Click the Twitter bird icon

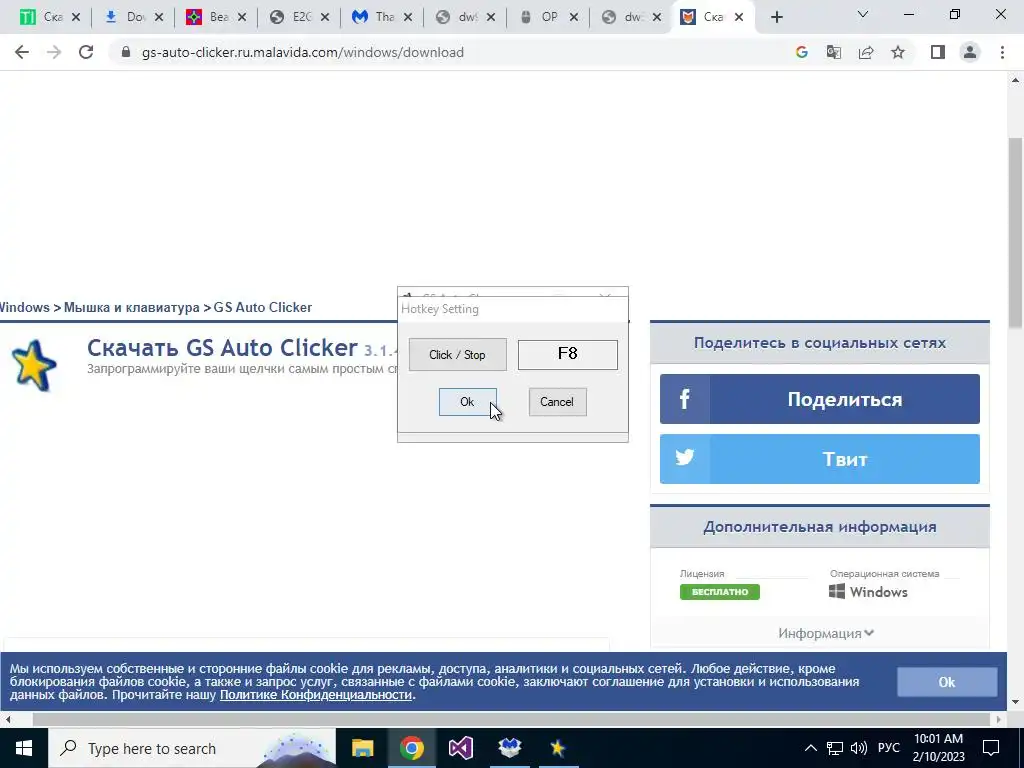684,457
